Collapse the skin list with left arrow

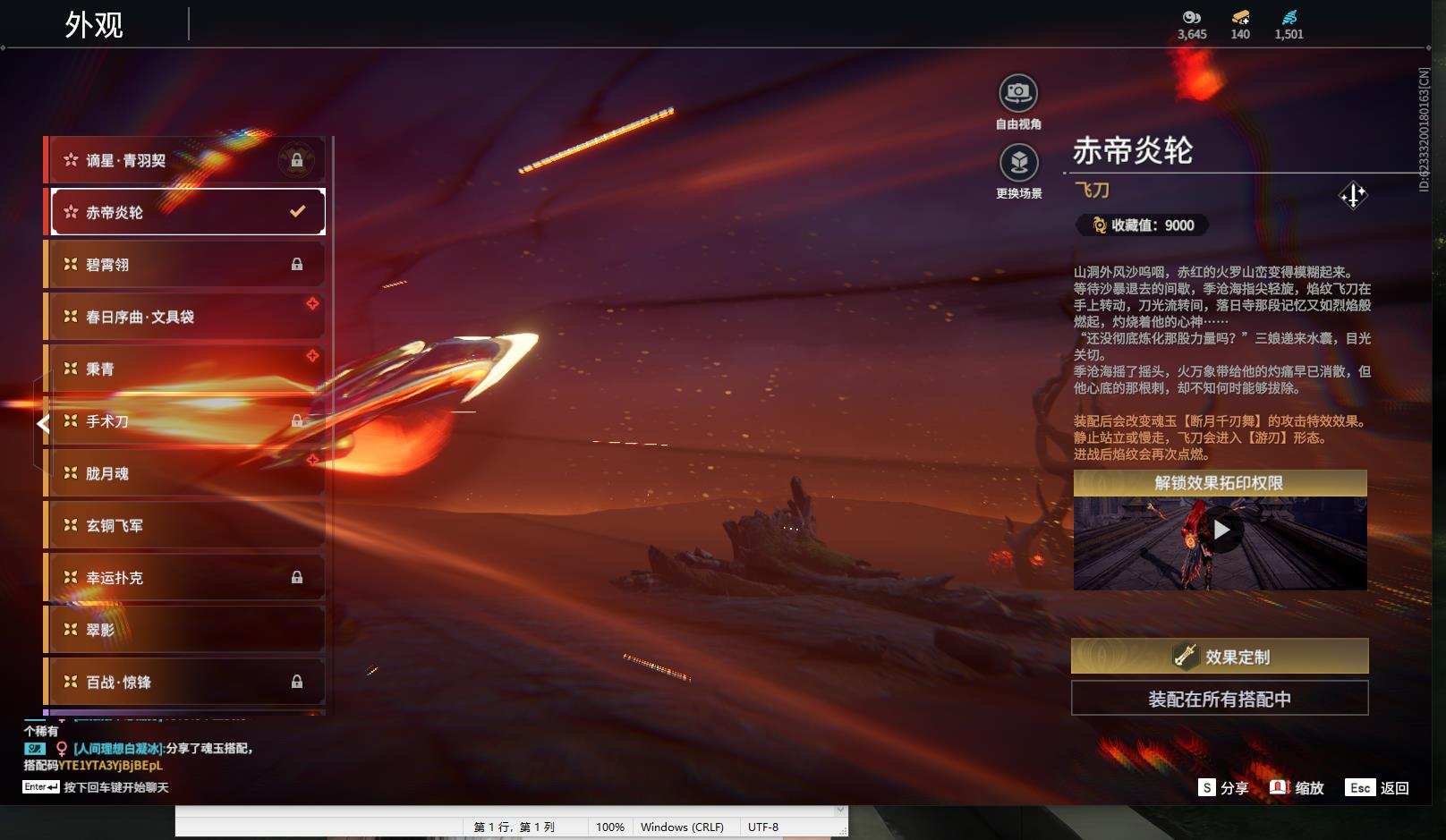(x=43, y=423)
